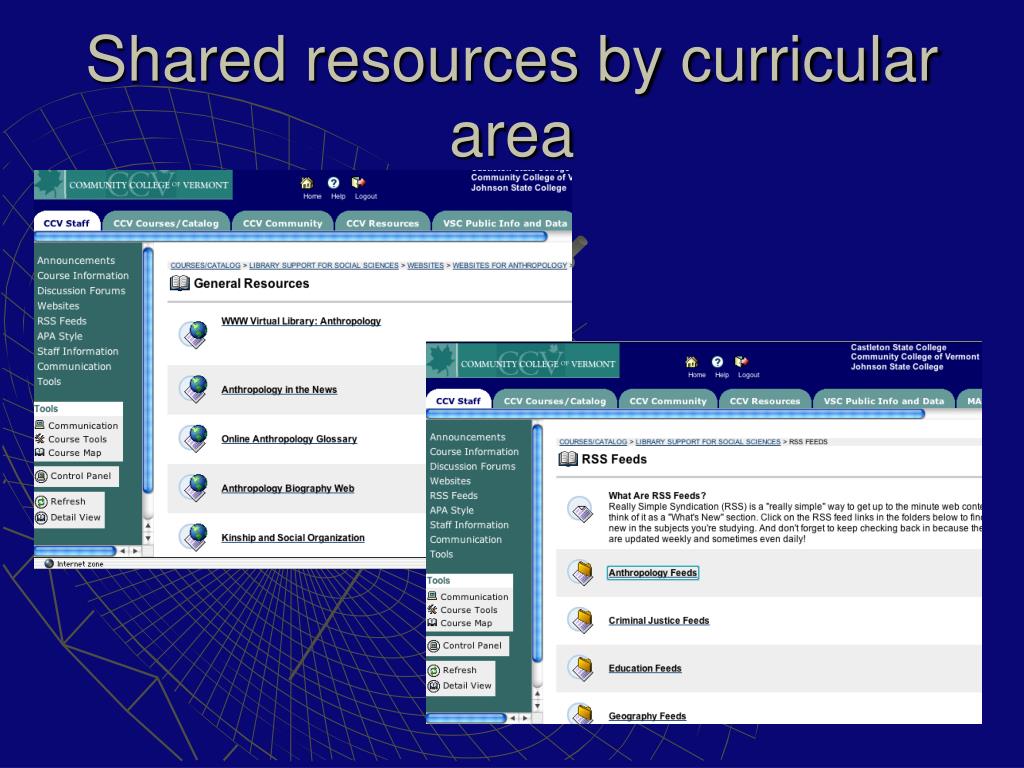Select VSC Public Info and Data tab, left window

503,223
